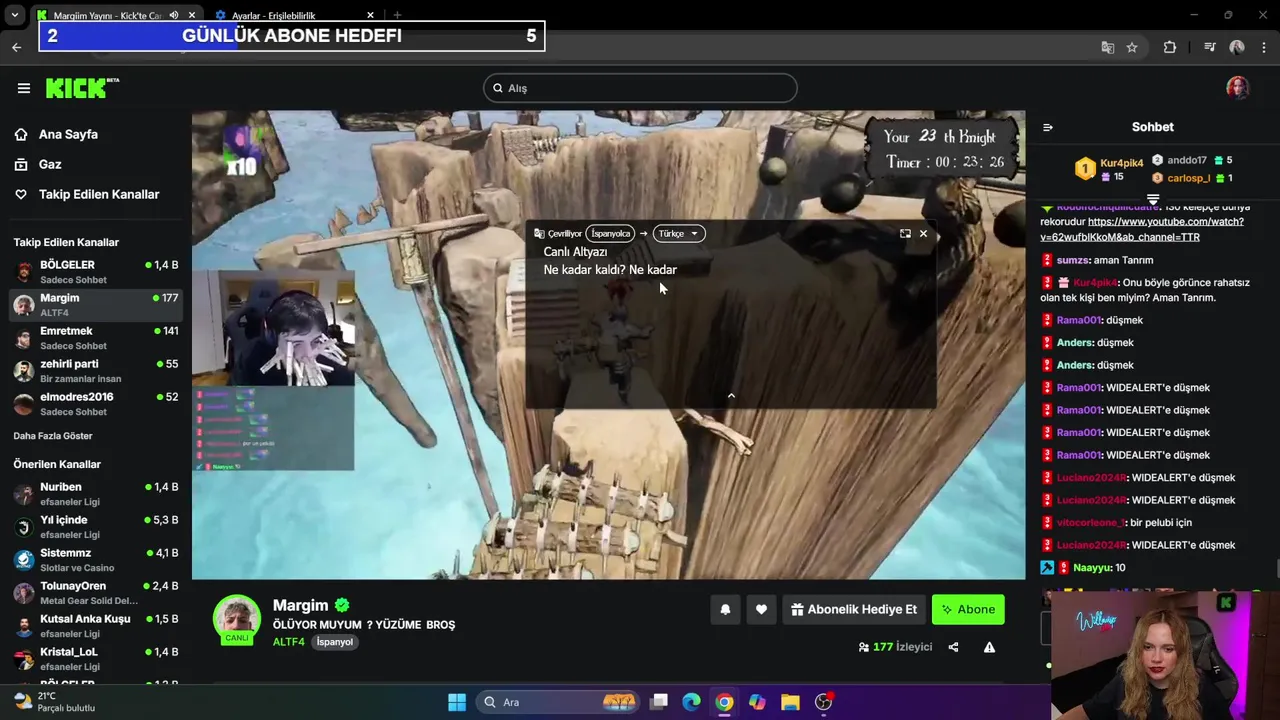Go to the Kick home logo
This screenshot has width=1280, height=720.
pyautogui.click(x=82, y=88)
